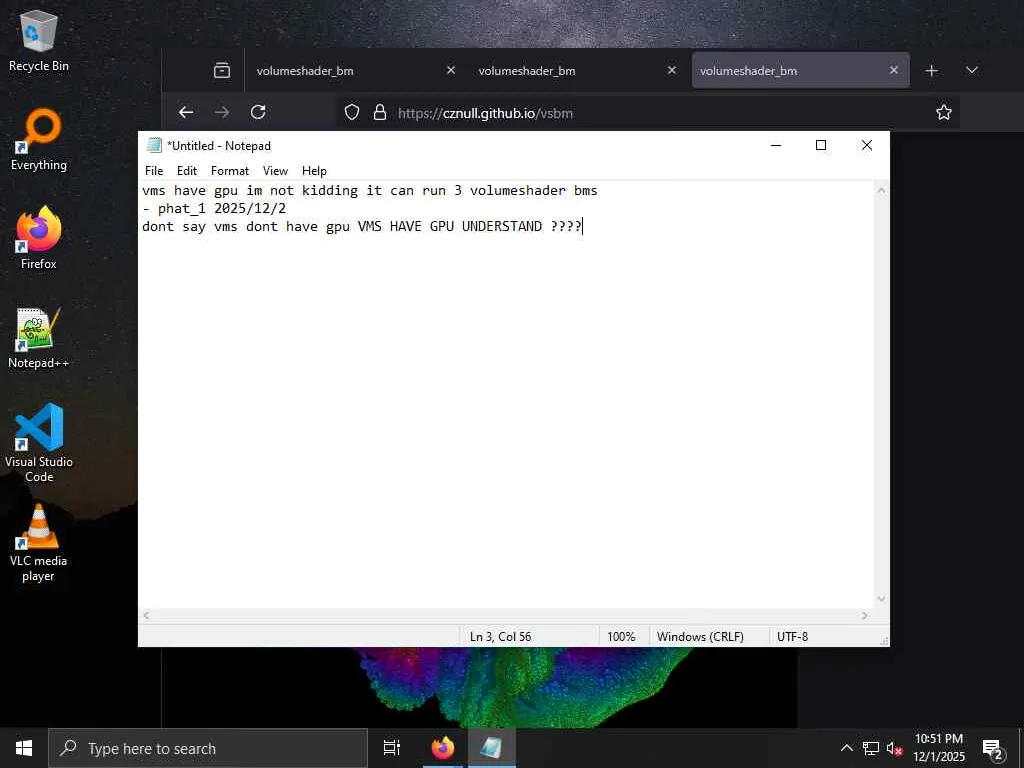
Task: Open the clock showing 10:51 PM
Action: (939, 748)
